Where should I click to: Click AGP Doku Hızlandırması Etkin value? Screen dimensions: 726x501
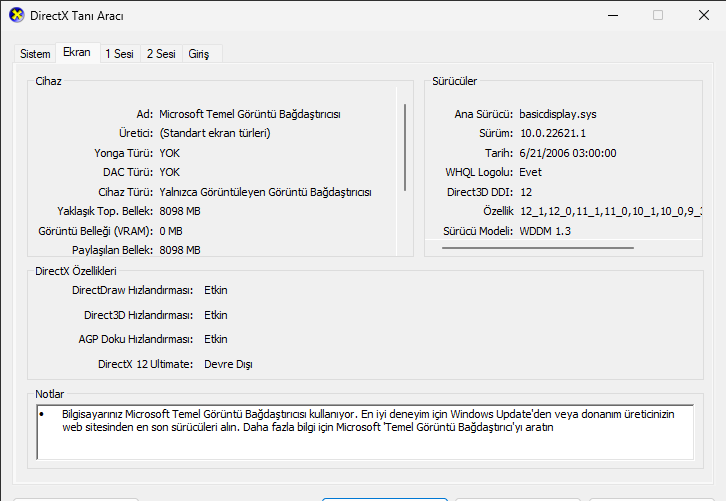pyautogui.click(x=216, y=339)
